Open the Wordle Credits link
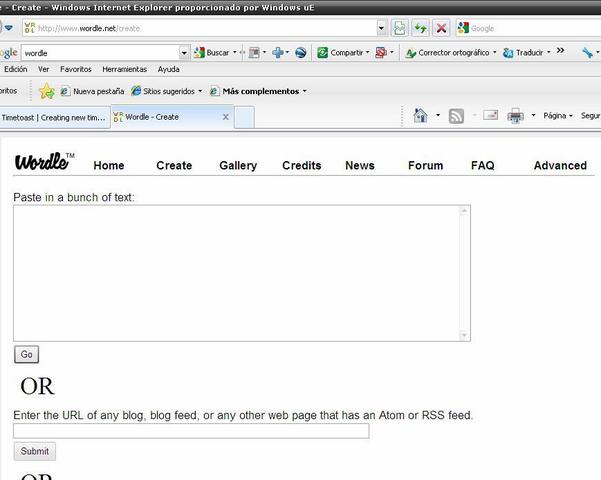This screenshot has width=601, height=480. point(302,165)
